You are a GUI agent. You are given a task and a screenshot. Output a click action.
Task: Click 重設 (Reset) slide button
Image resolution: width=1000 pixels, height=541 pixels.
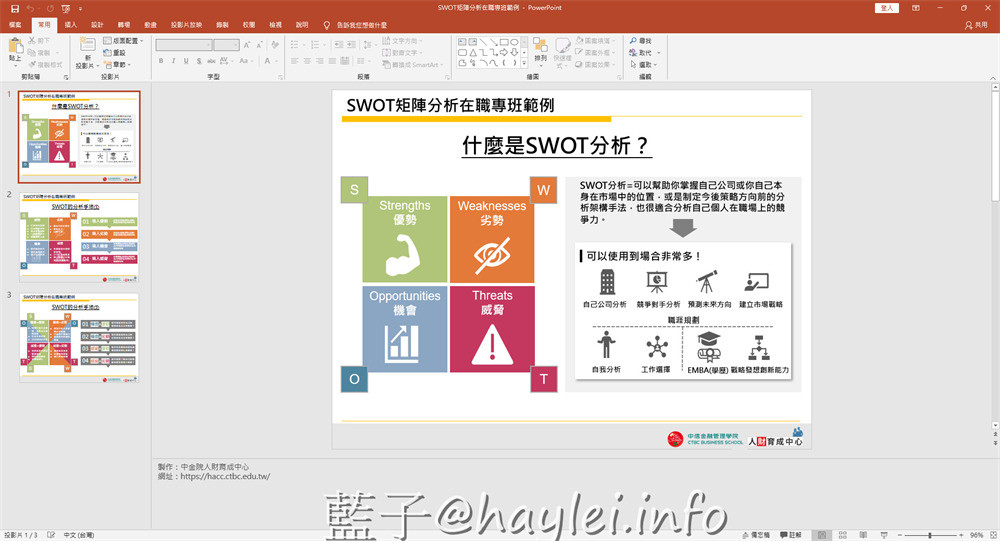point(115,53)
